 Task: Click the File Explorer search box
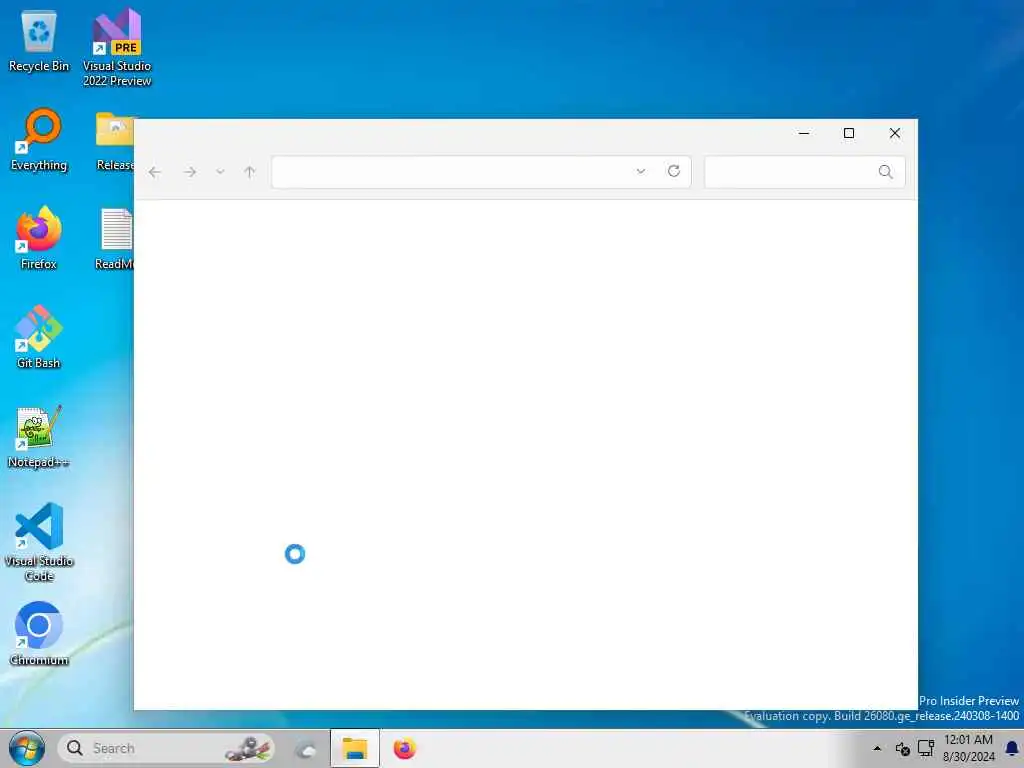click(805, 172)
